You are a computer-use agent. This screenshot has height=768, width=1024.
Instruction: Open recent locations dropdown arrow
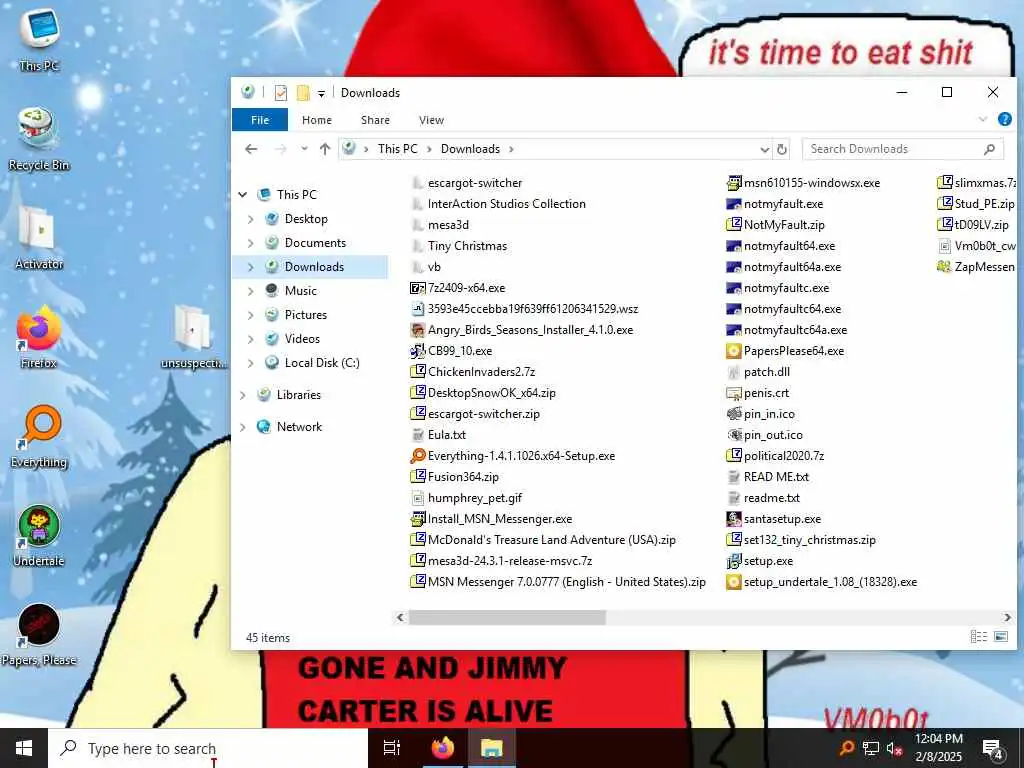click(x=304, y=149)
